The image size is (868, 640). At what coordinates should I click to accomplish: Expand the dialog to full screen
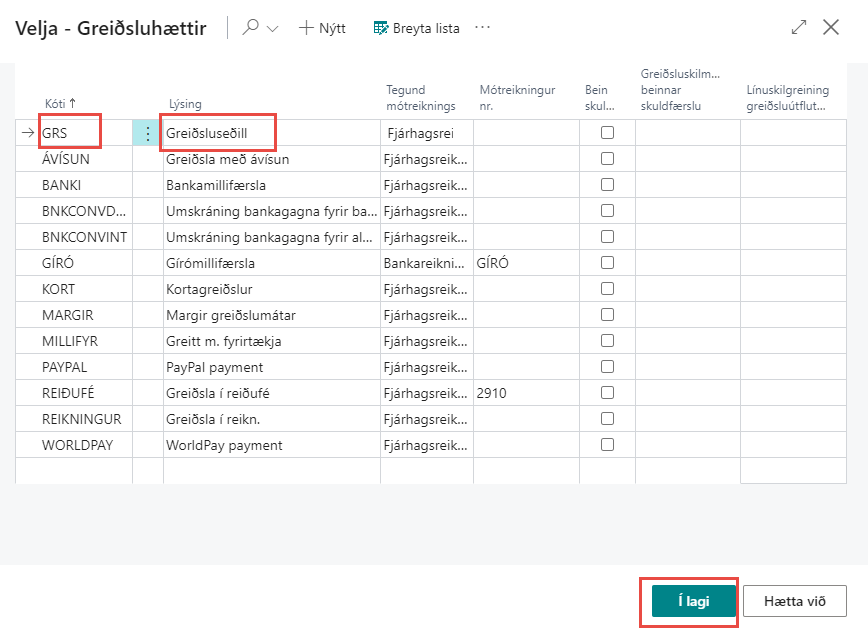point(798,28)
